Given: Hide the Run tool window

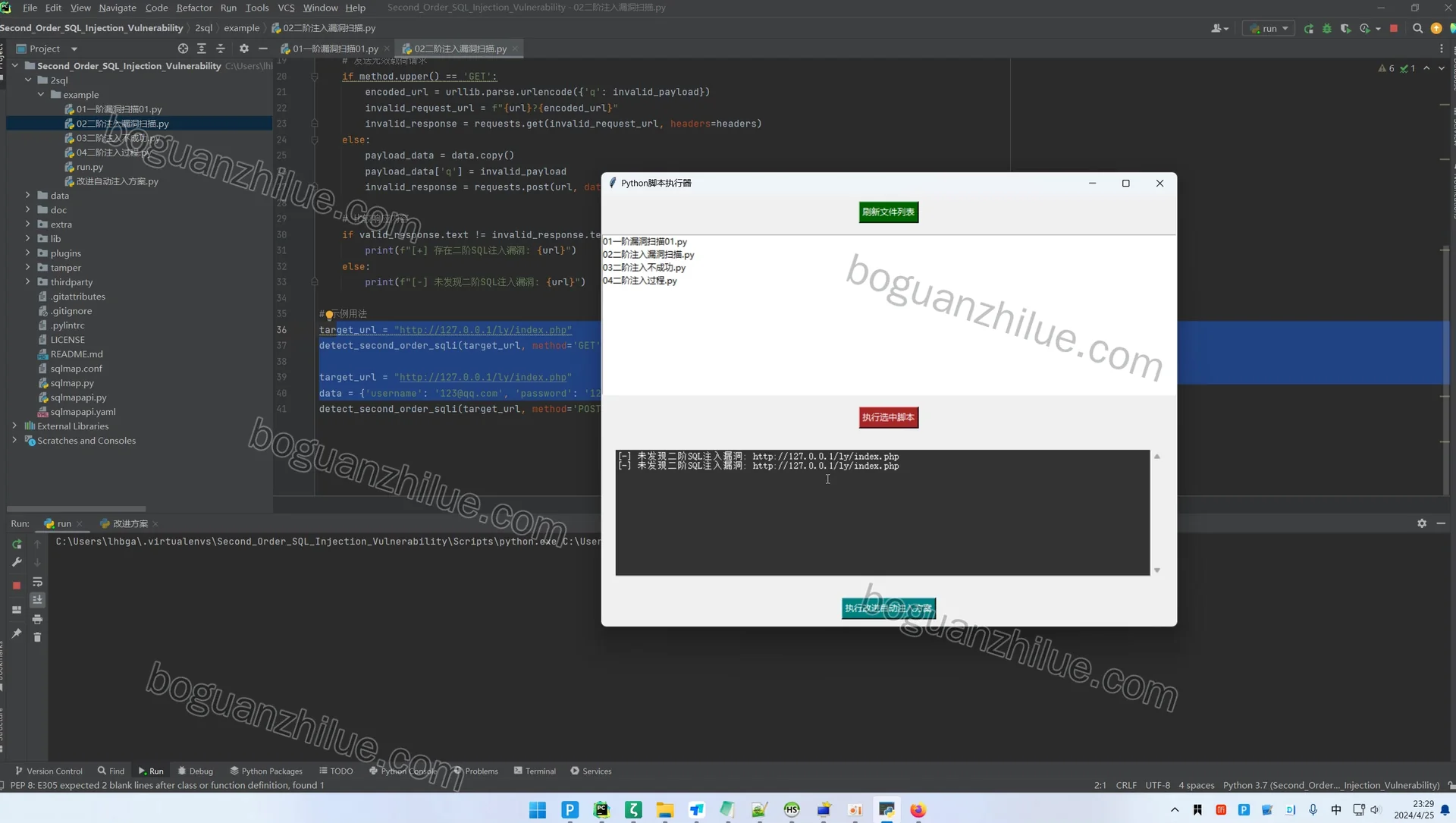Looking at the screenshot, I should tap(1441, 523).
